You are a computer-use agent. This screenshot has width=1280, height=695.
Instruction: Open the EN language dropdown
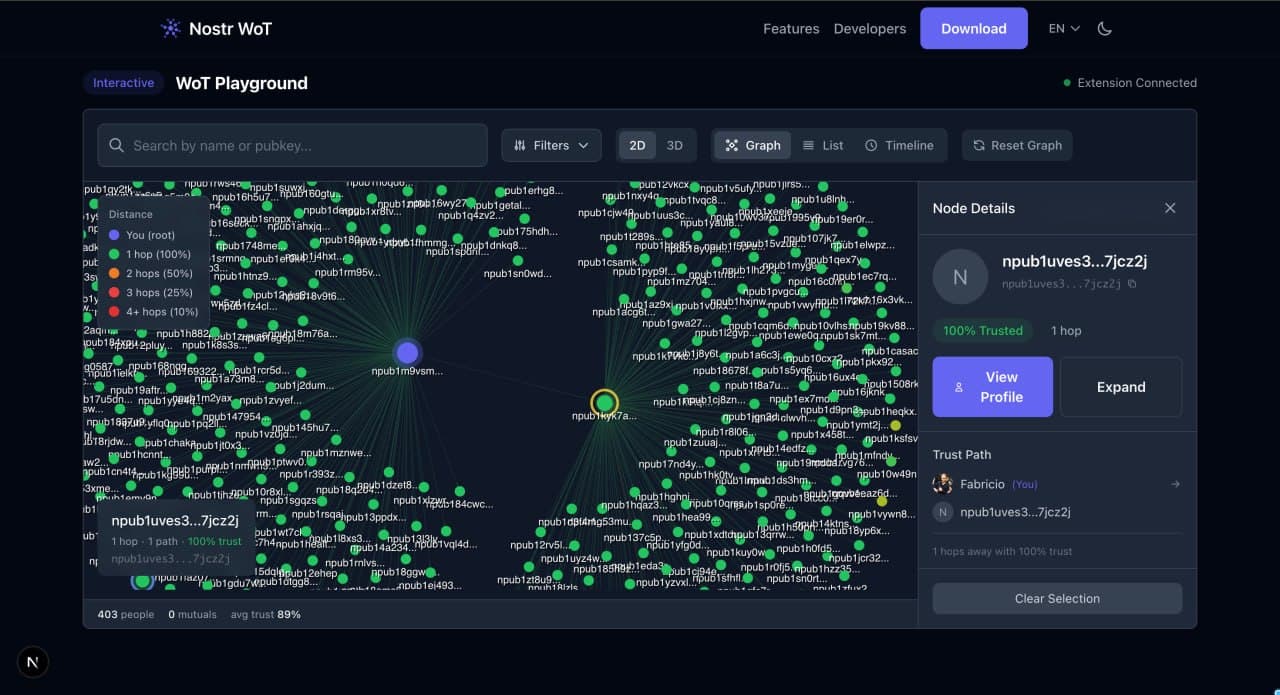(1062, 28)
